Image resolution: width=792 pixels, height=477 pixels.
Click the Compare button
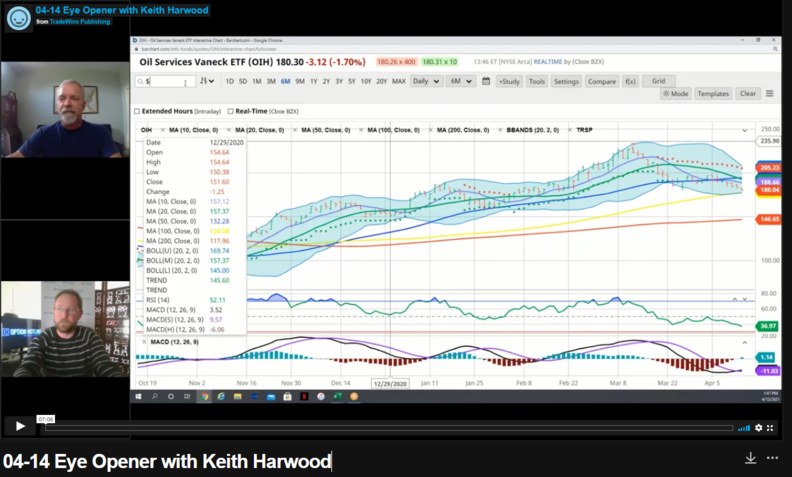602,81
